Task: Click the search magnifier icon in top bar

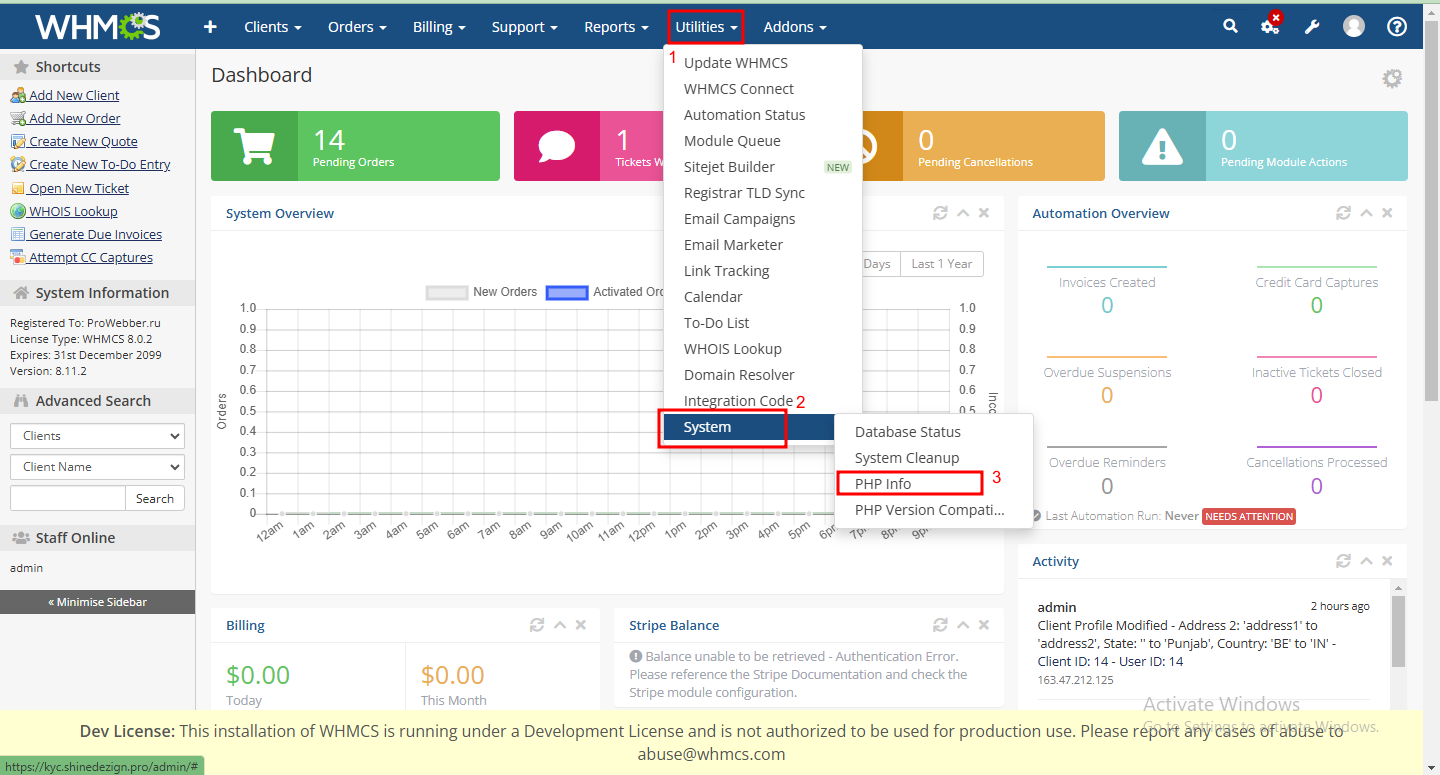Action: coord(1230,27)
